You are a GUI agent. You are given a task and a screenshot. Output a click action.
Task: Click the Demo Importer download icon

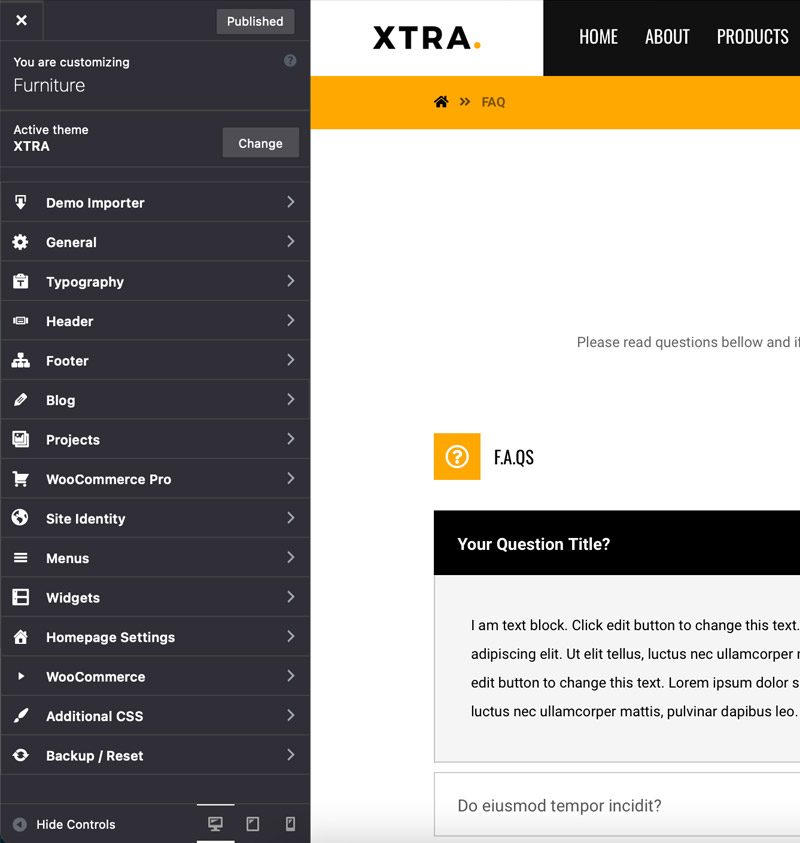coord(20,202)
